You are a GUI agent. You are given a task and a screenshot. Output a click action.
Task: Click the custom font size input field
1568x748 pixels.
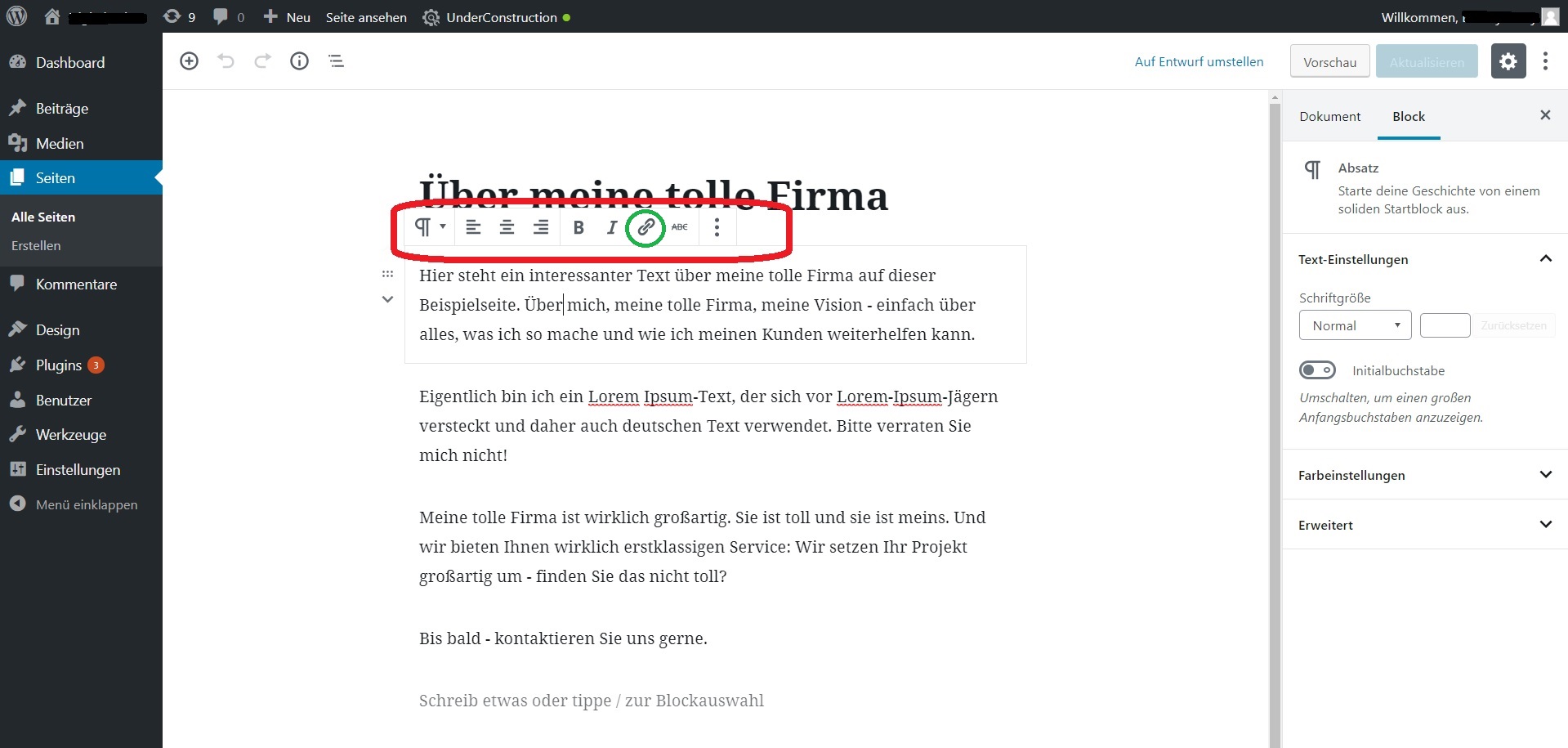click(1445, 325)
